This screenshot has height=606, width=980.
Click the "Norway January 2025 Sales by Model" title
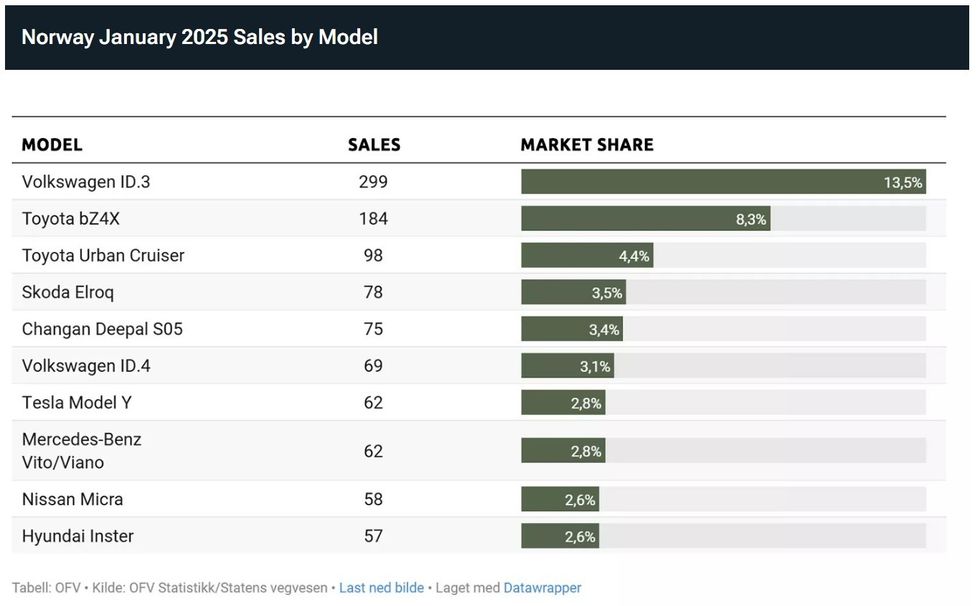(200, 38)
